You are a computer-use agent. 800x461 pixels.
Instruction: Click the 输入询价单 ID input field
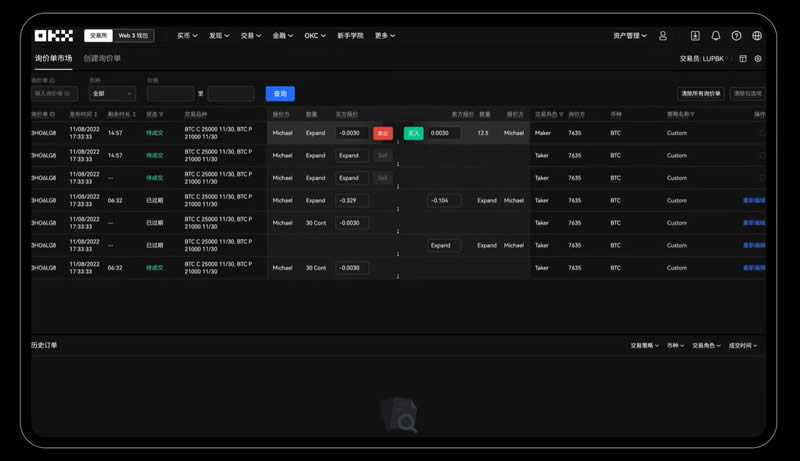click(54, 94)
